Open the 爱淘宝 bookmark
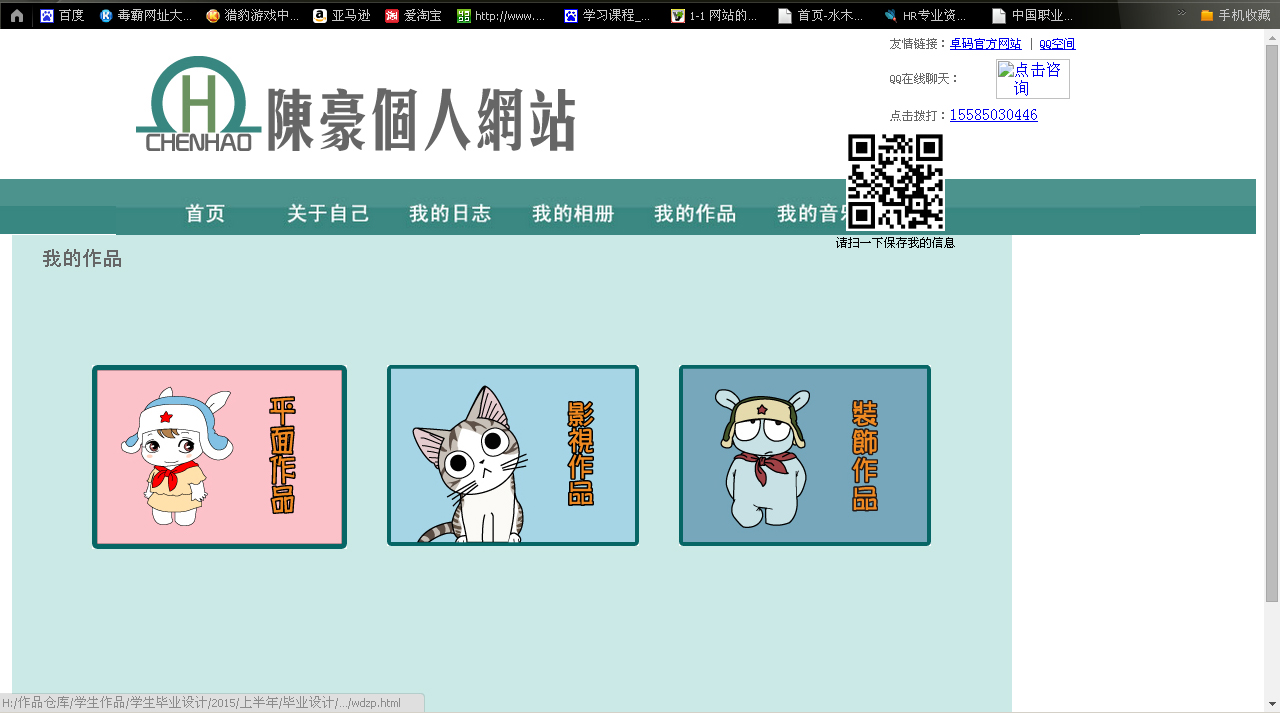1280x714 pixels. (413, 16)
